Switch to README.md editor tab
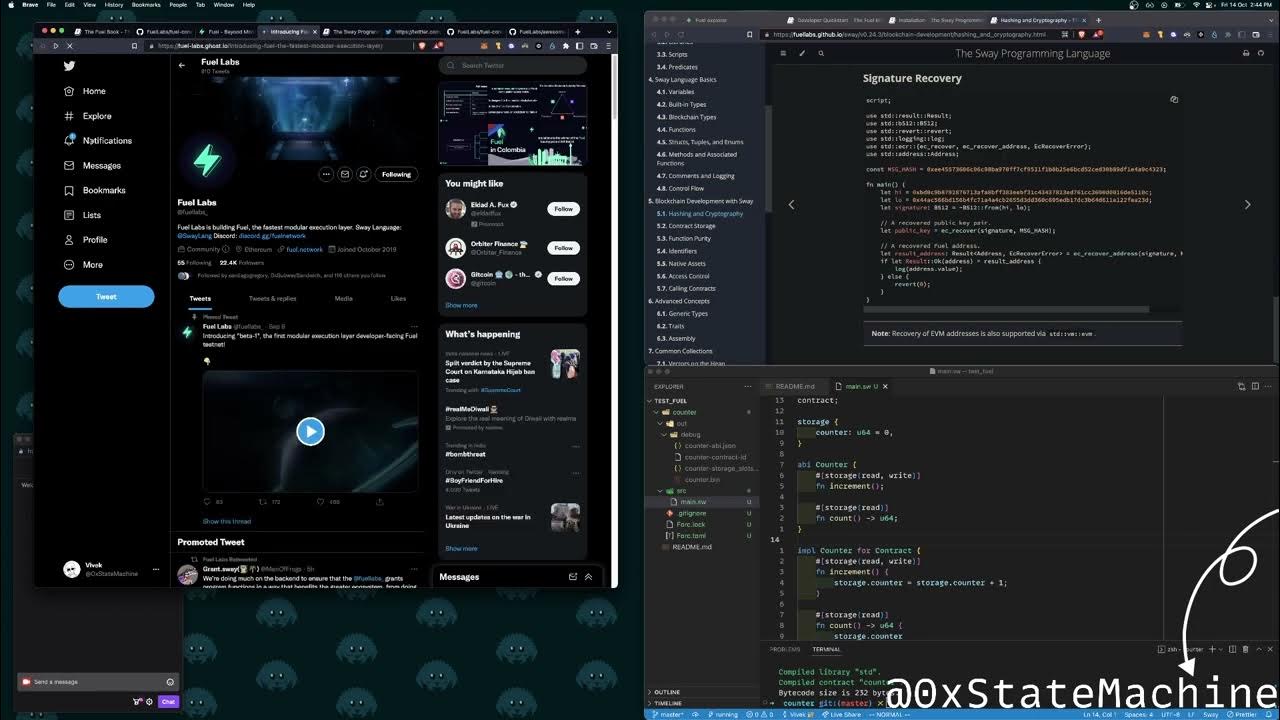Image resolution: width=1280 pixels, height=720 pixels. click(795, 386)
